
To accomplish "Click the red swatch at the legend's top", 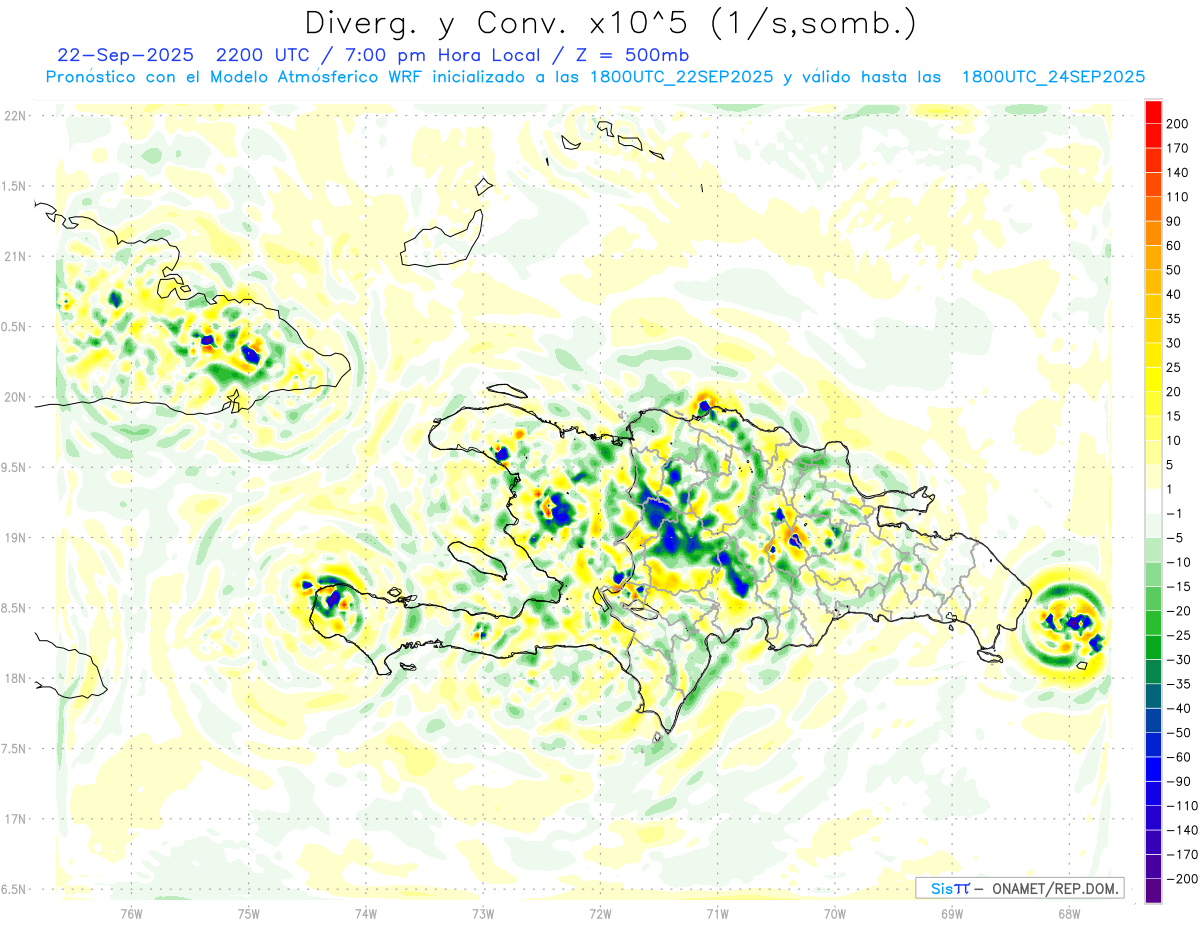I will (x=1153, y=111).
